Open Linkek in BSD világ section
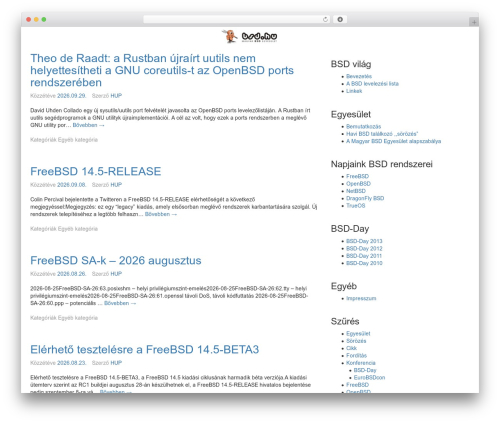This screenshot has width=500, height=423. pyautogui.click(x=354, y=91)
